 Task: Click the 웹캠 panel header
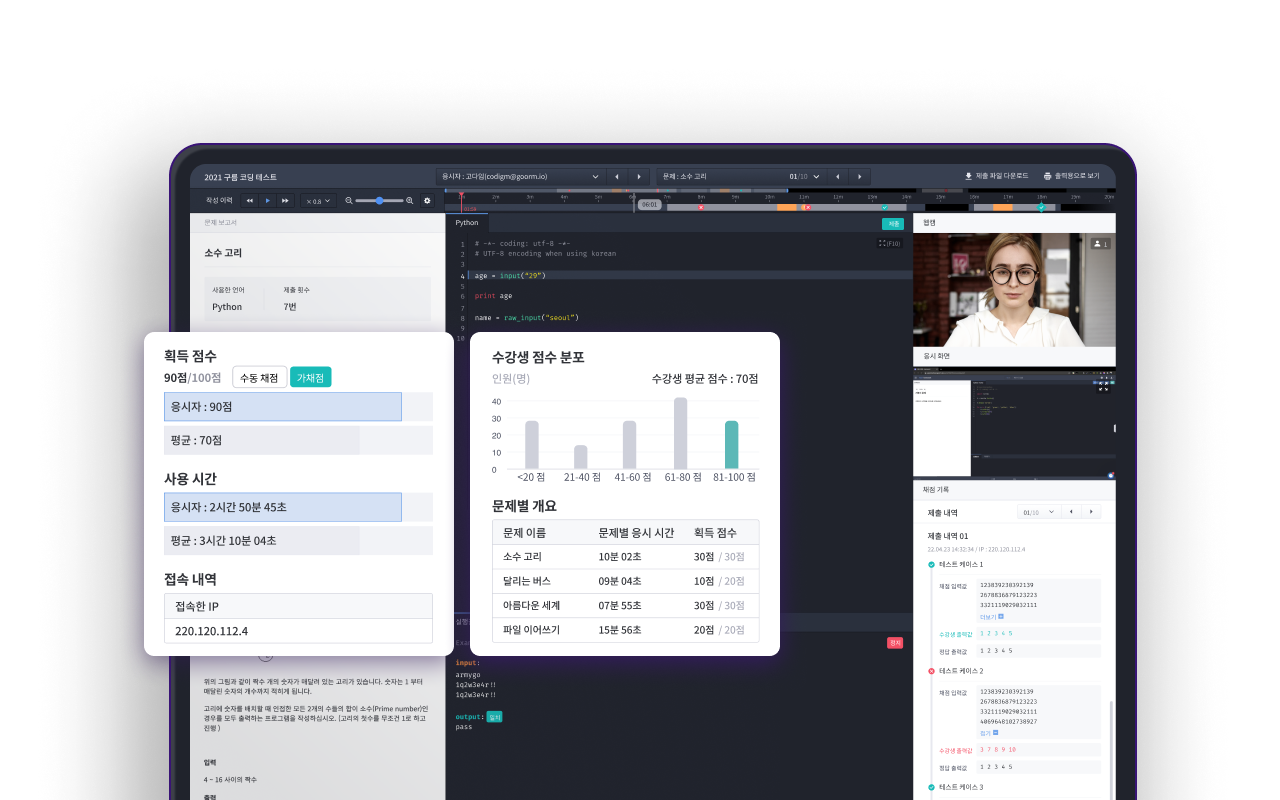[1014, 223]
